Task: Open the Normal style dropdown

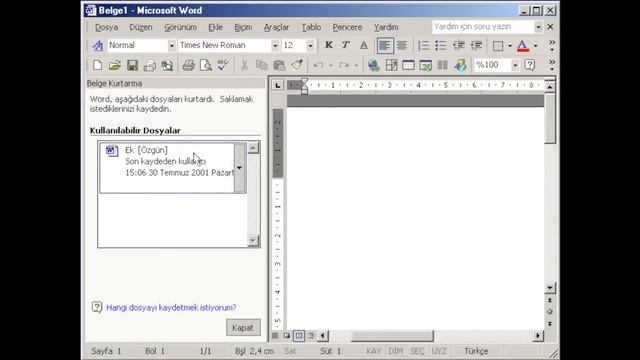Action: pyautogui.click(x=171, y=46)
